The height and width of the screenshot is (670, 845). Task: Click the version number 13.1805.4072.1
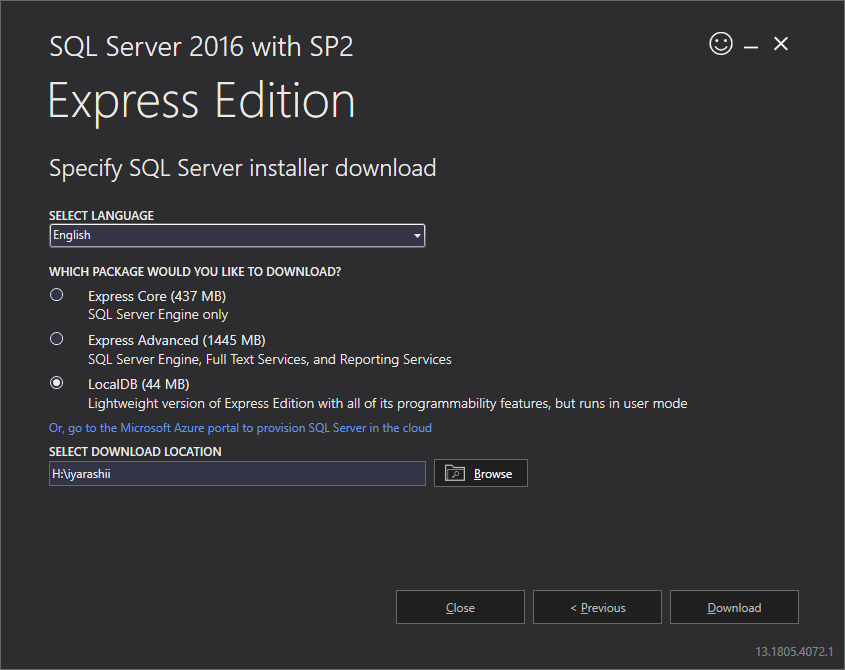(794, 652)
